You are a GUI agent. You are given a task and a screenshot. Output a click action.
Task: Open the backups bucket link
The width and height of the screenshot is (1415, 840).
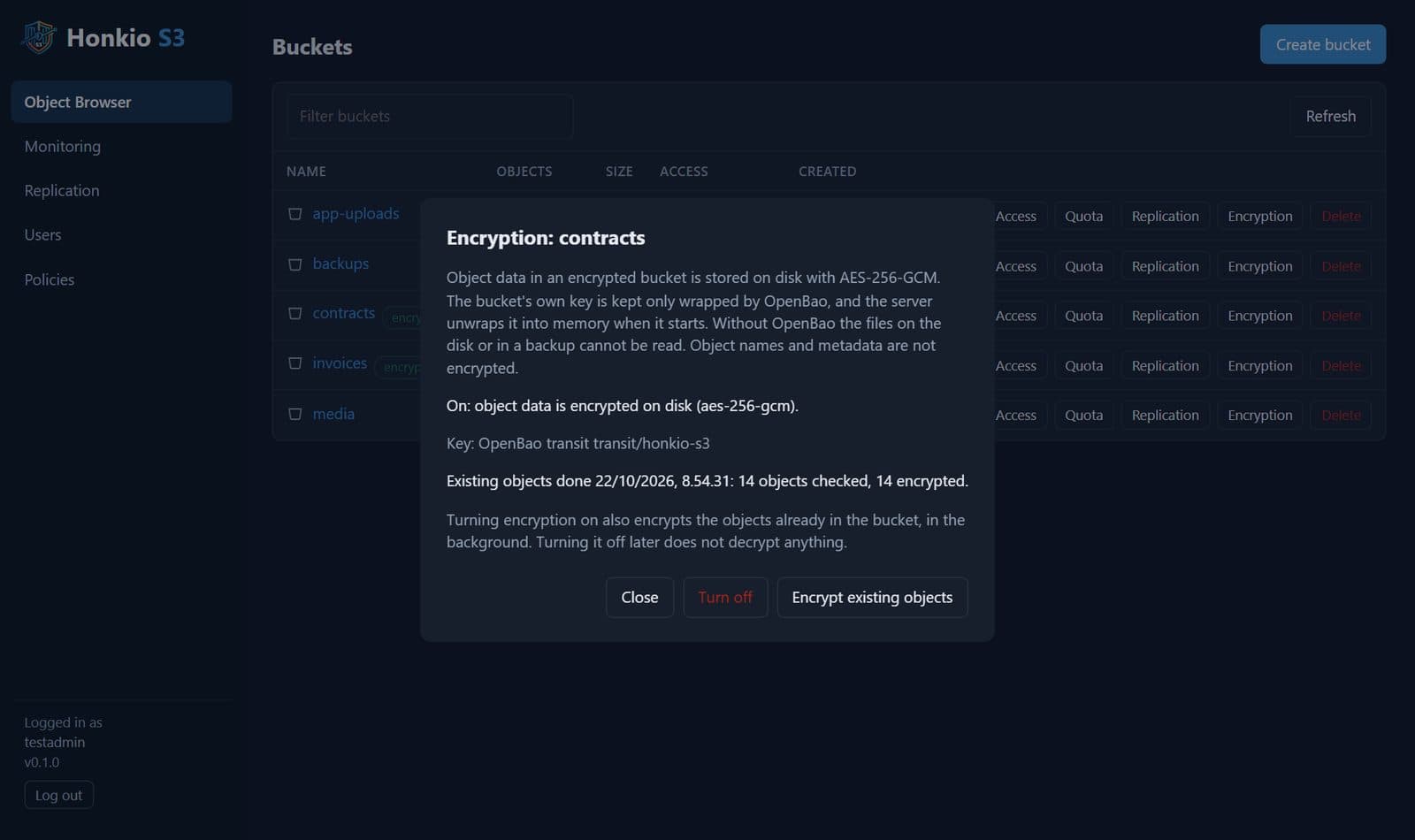(340, 263)
